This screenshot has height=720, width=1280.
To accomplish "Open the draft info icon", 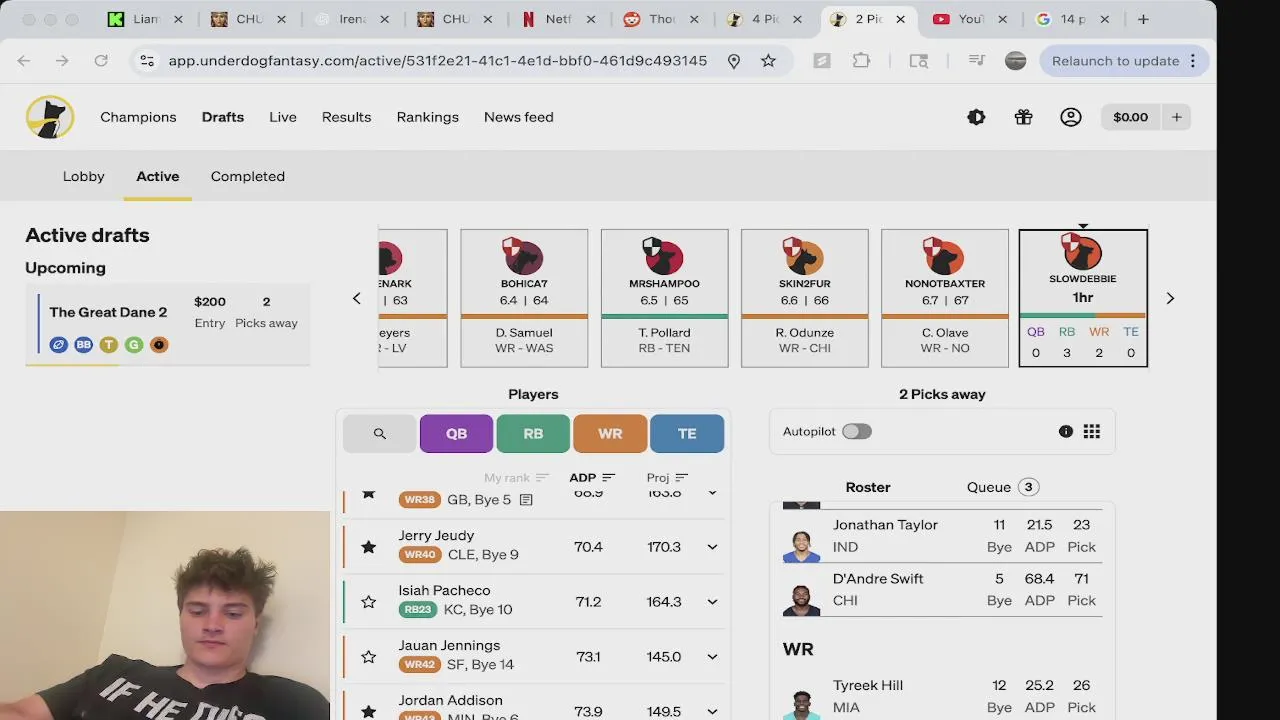I will [x=1066, y=431].
